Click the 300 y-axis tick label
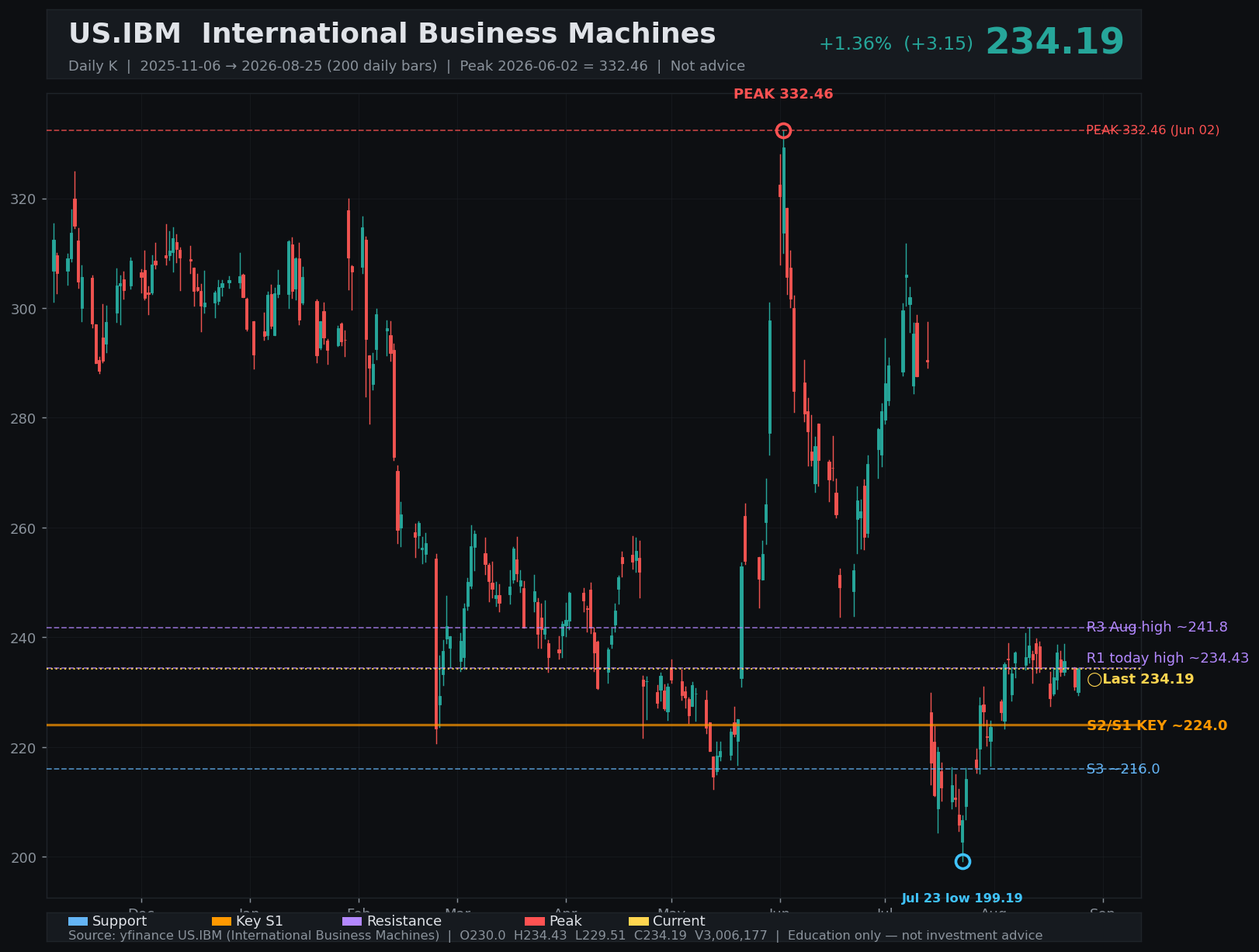 (25, 309)
